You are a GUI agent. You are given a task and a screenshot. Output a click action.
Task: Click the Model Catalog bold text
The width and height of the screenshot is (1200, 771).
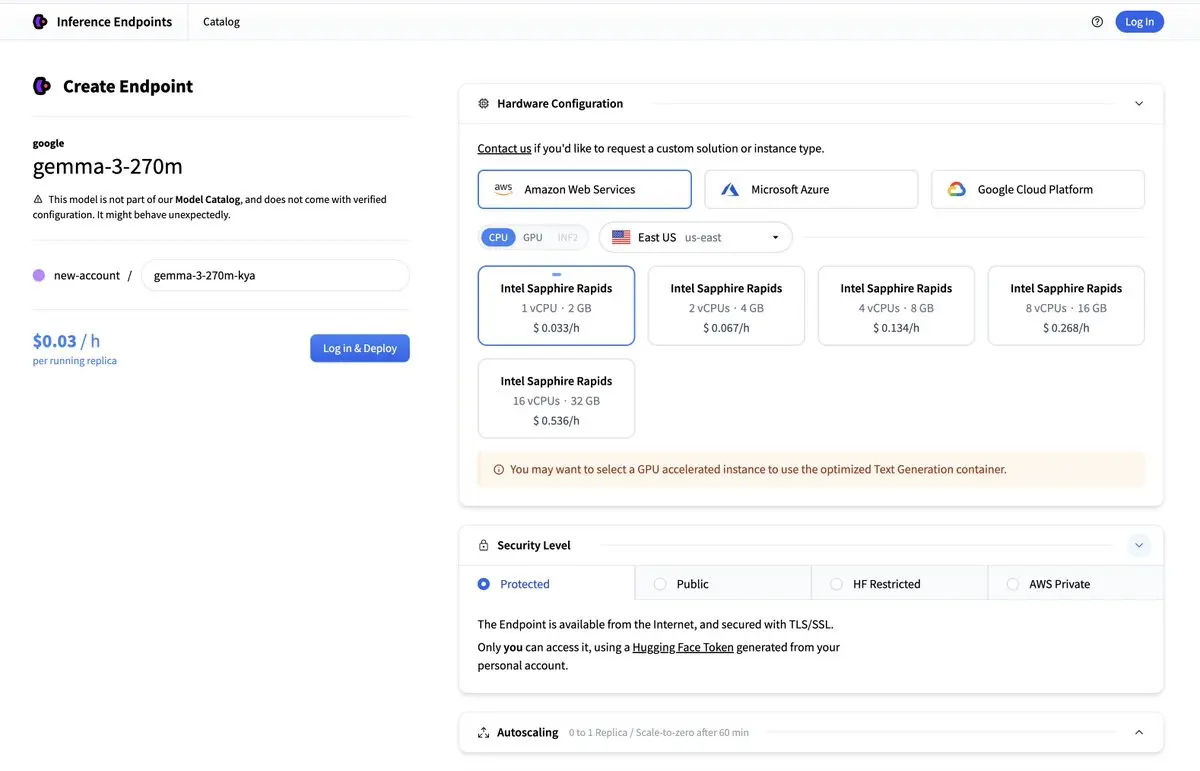coord(208,199)
